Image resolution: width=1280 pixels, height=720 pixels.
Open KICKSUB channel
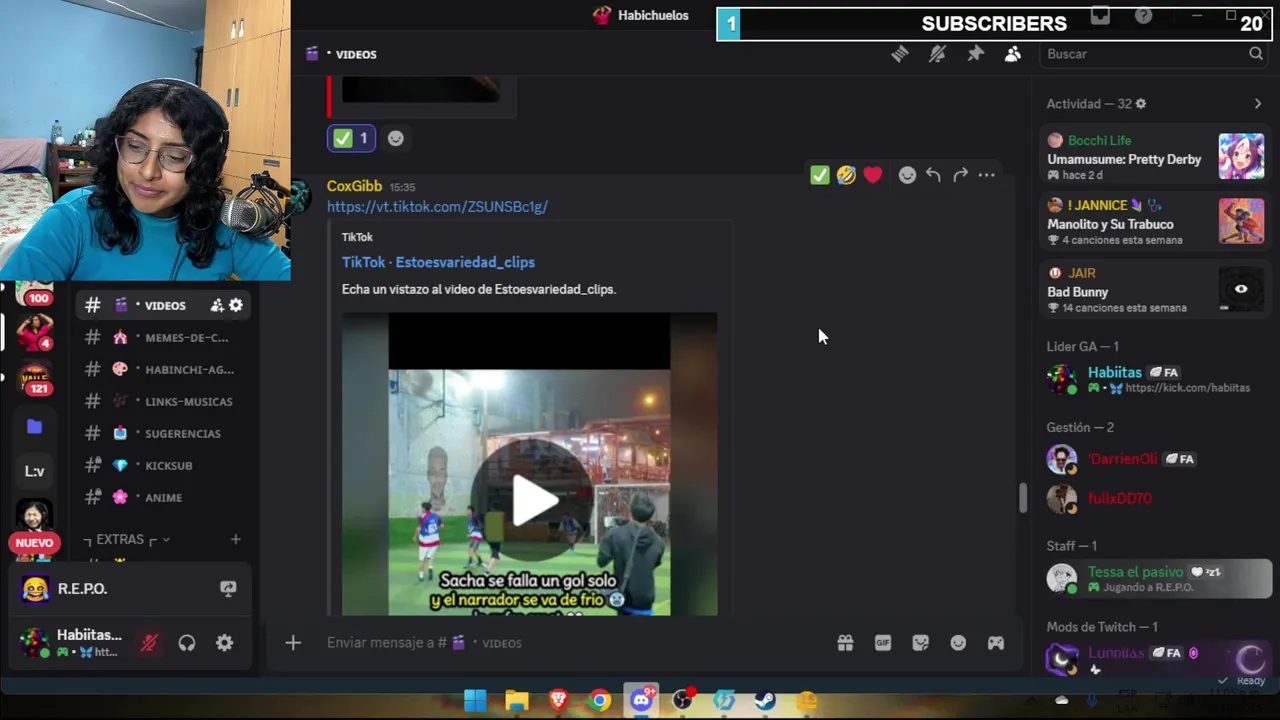tap(165, 465)
